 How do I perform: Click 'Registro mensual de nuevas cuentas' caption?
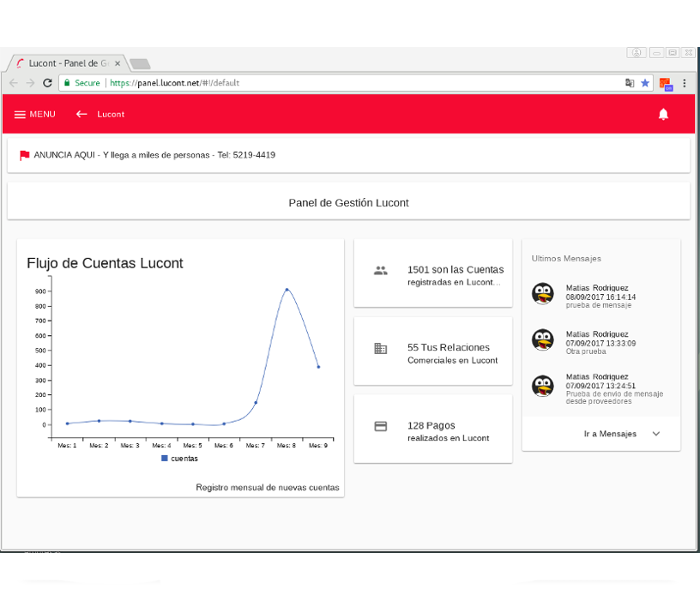point(267,488)
